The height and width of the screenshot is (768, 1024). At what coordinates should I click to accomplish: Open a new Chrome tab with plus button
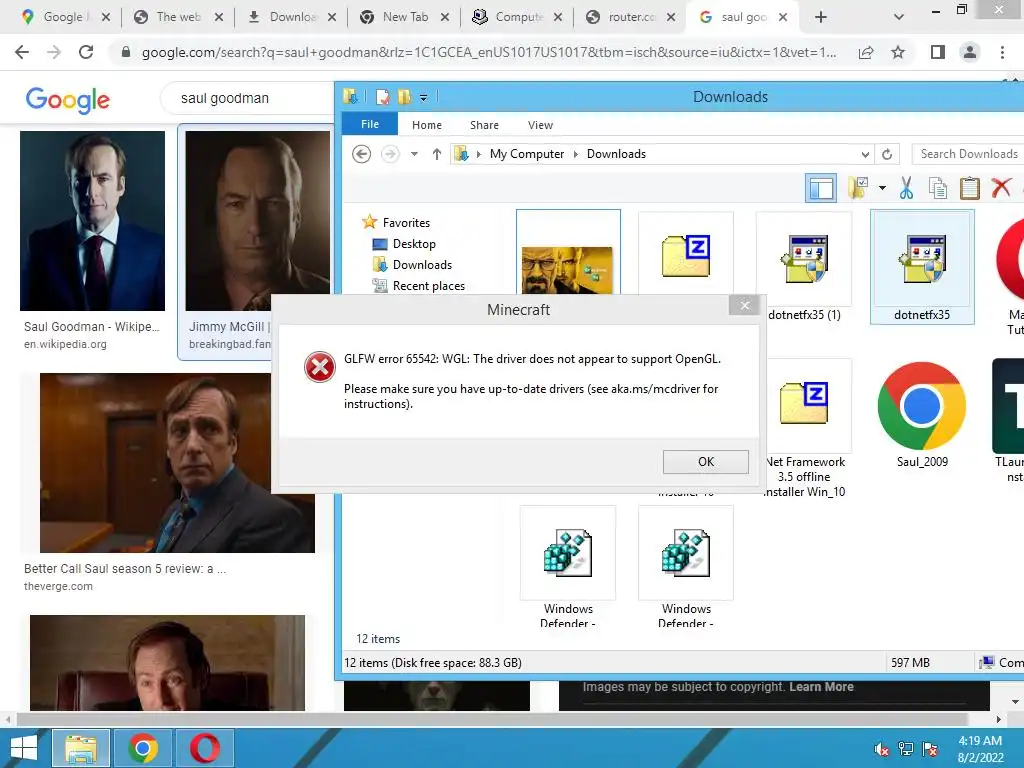[x=821, y=17]
